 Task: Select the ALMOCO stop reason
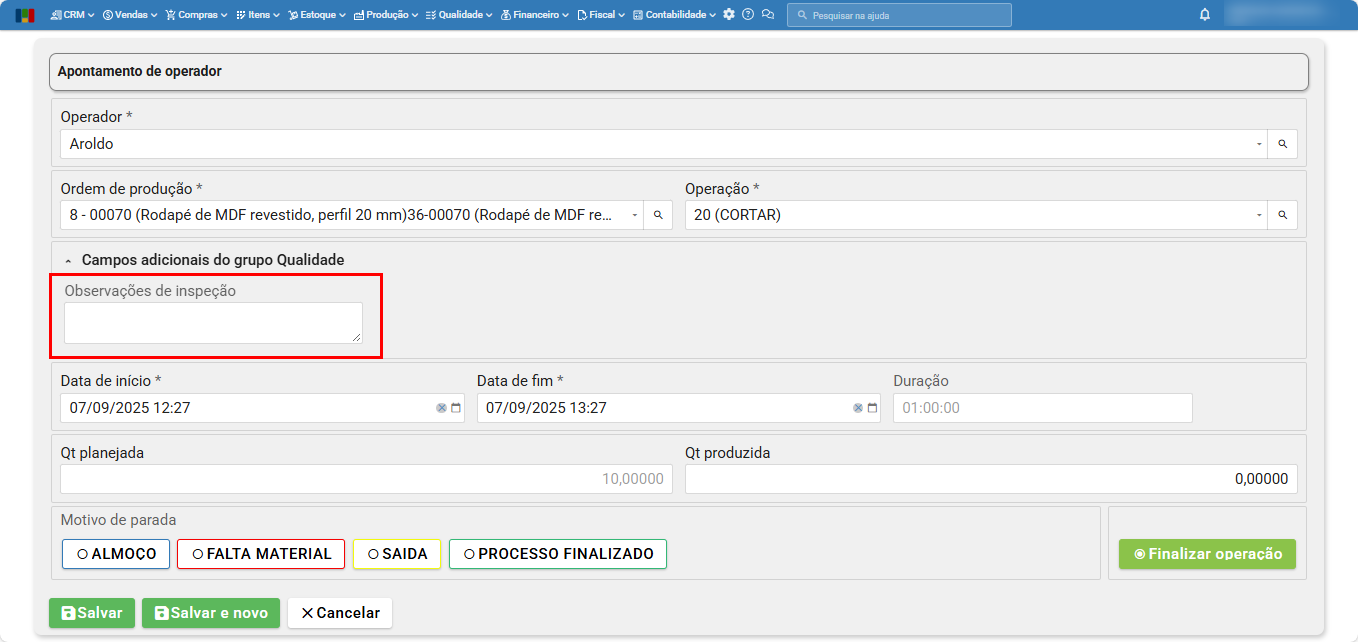click(116, 554)
